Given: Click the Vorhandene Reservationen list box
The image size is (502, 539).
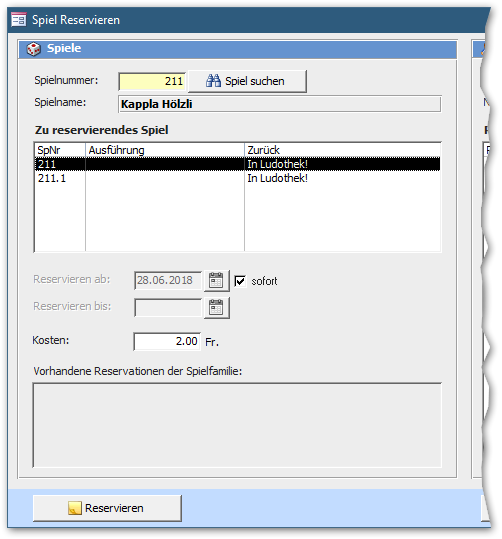Looking at the screenshot, I should coord(237,425).
